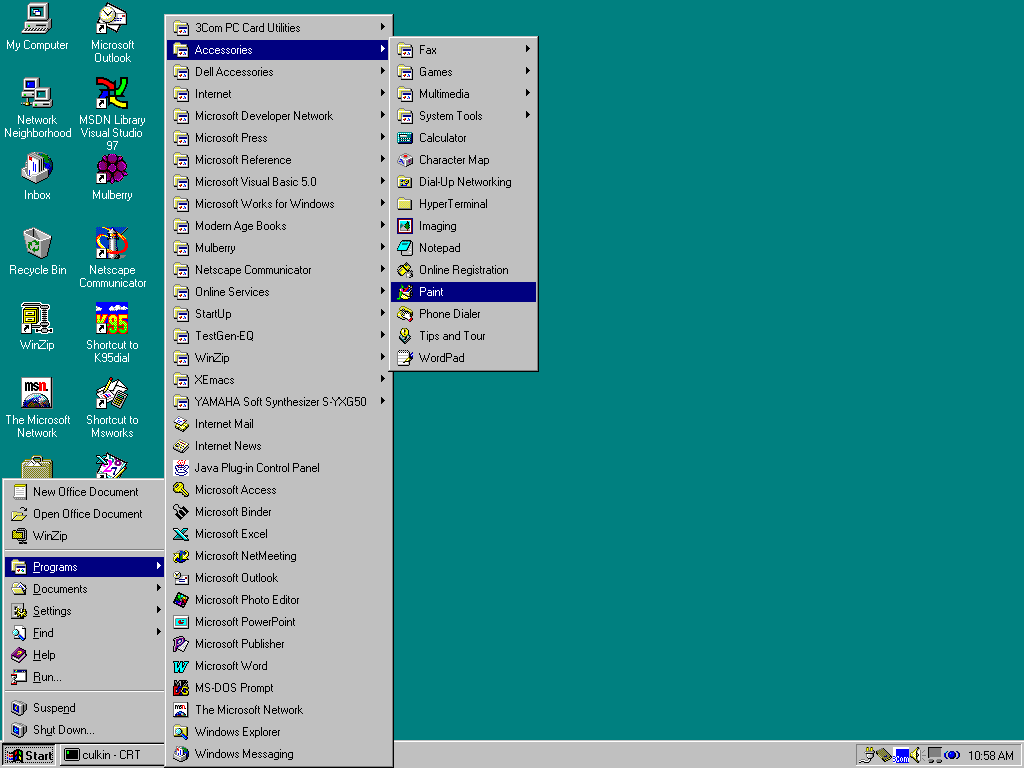The width and height of the screenshot is (1024, 768).
Task: Select the Recycle Bin icon
Action: point(37,252)
